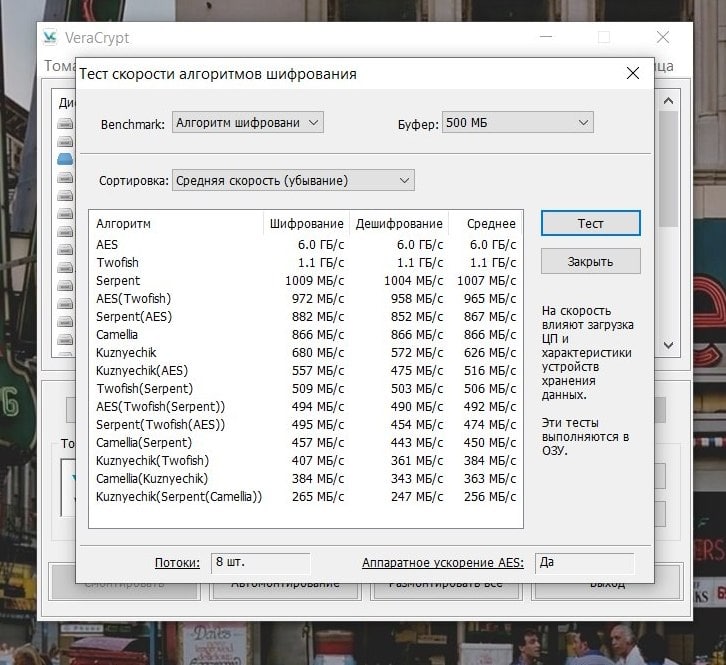Select the highlighted blue drive icon
Image resolution: width=726 pixels, height=665 pixels.
coord(65,159)
